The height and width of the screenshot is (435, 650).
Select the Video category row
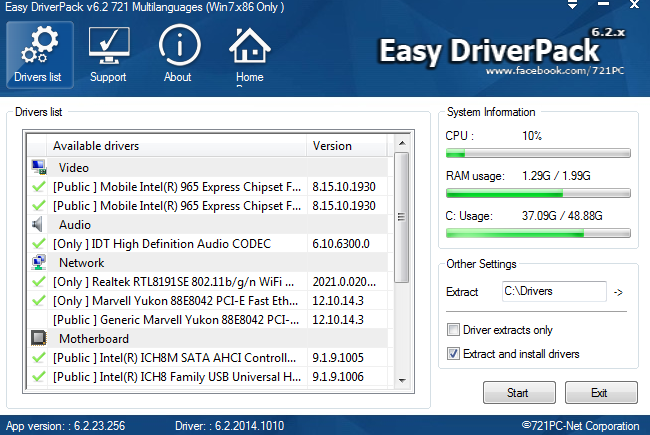point(209,168)
